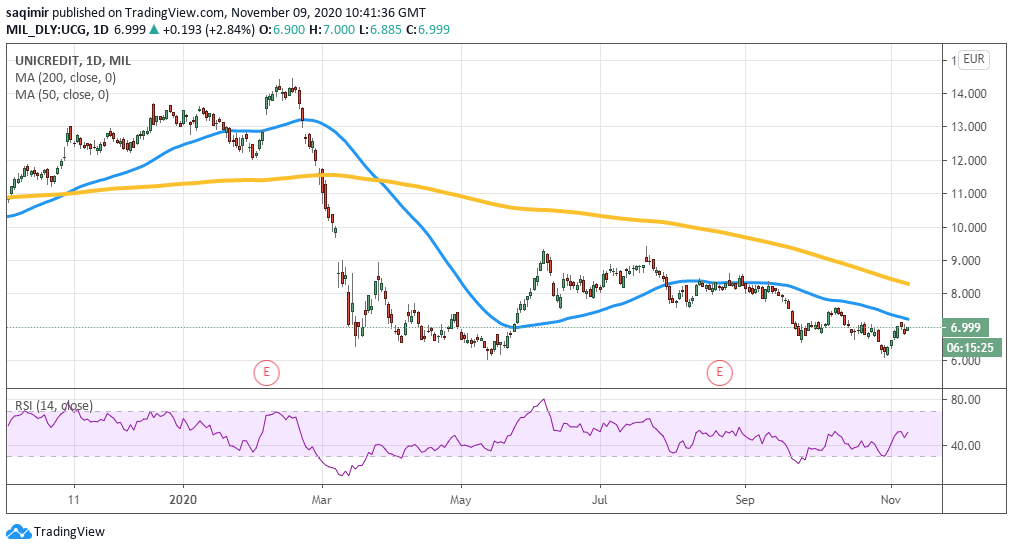Click the earnings marker near late August
1013x550 pixels.
(x=719, y=372)
